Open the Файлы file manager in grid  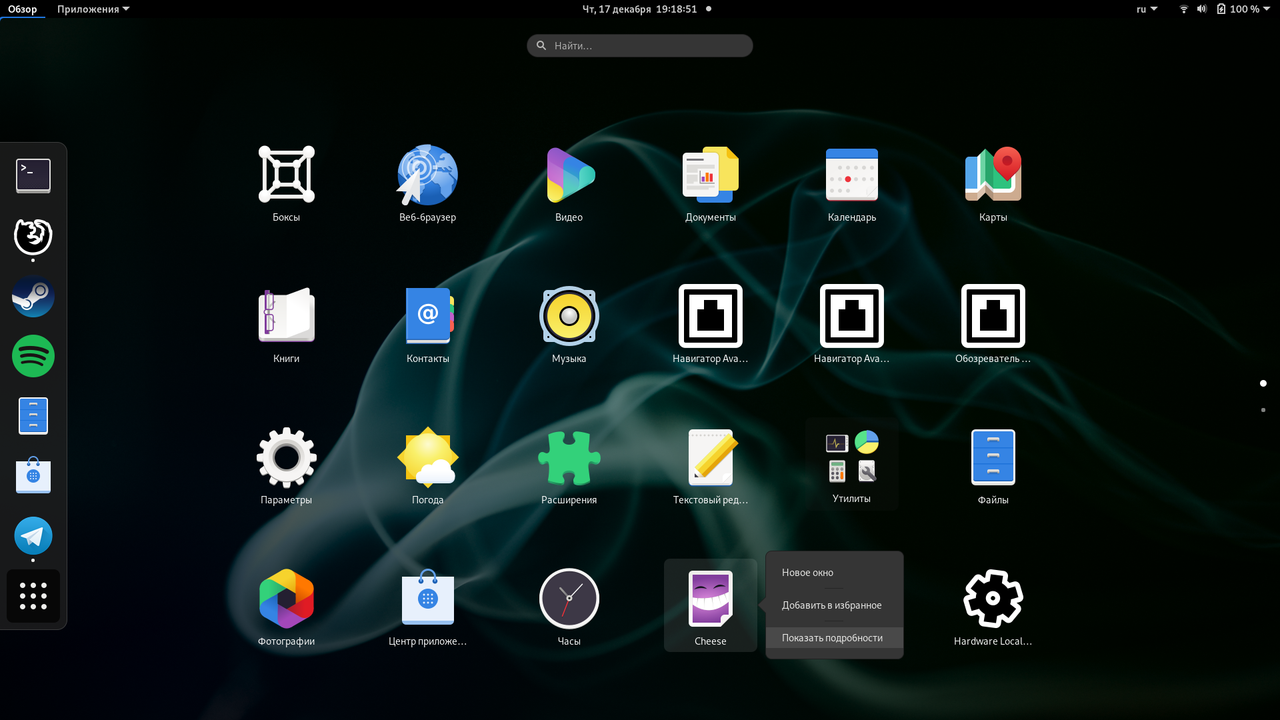click(x=993, y=457)
